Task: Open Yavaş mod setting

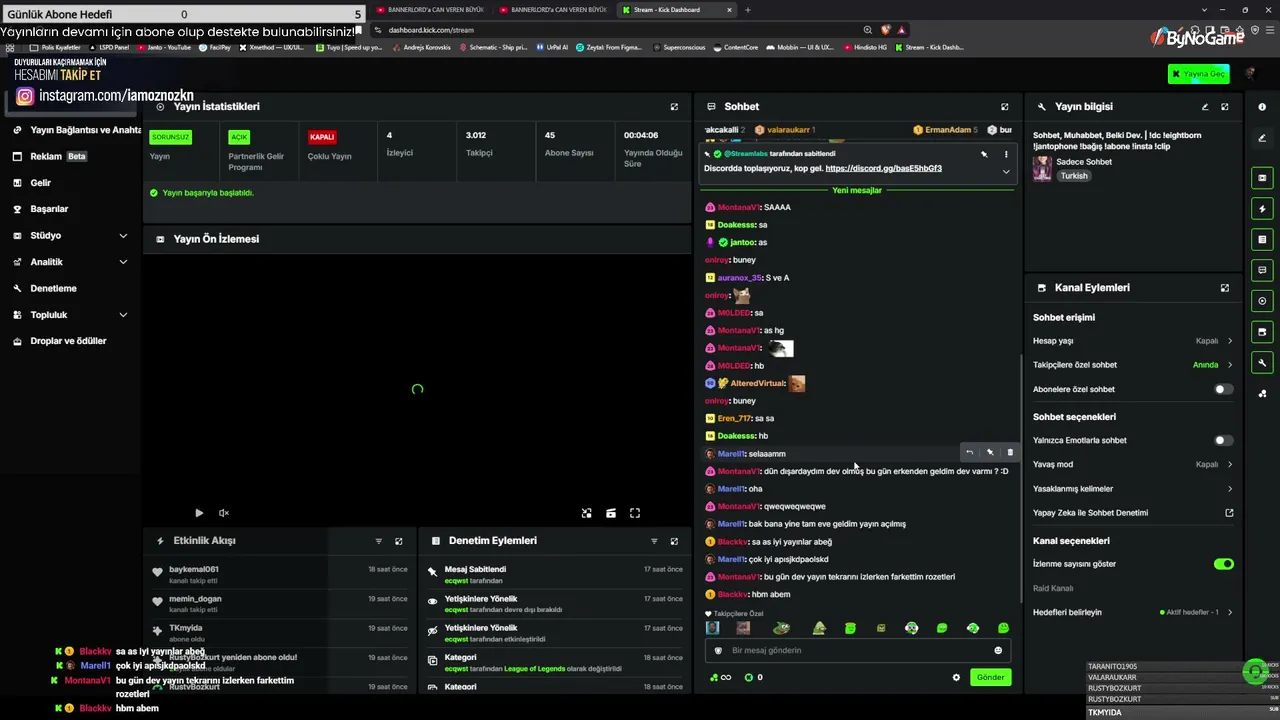Action: 1133,464
